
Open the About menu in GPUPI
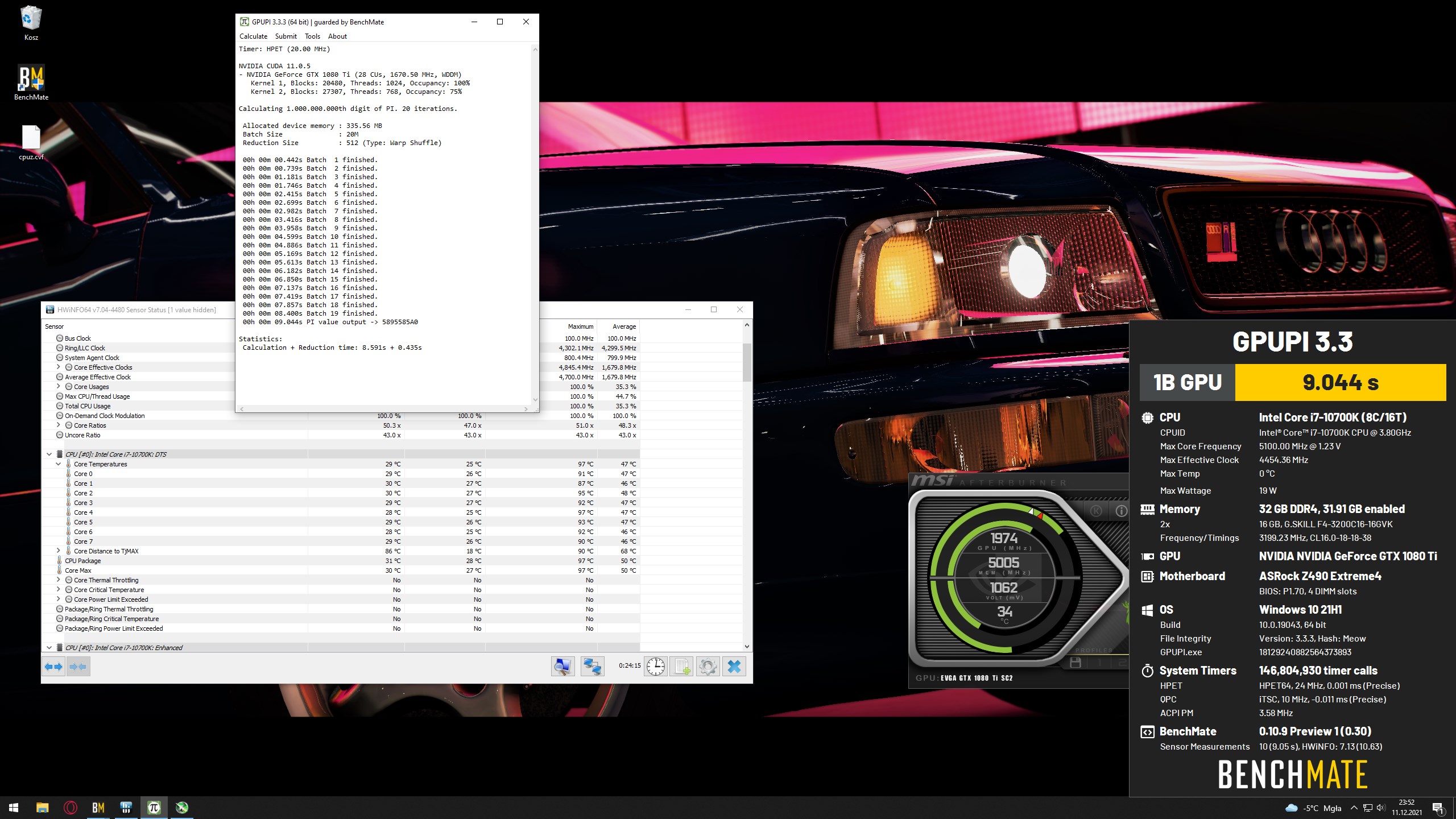coord(337,36)
